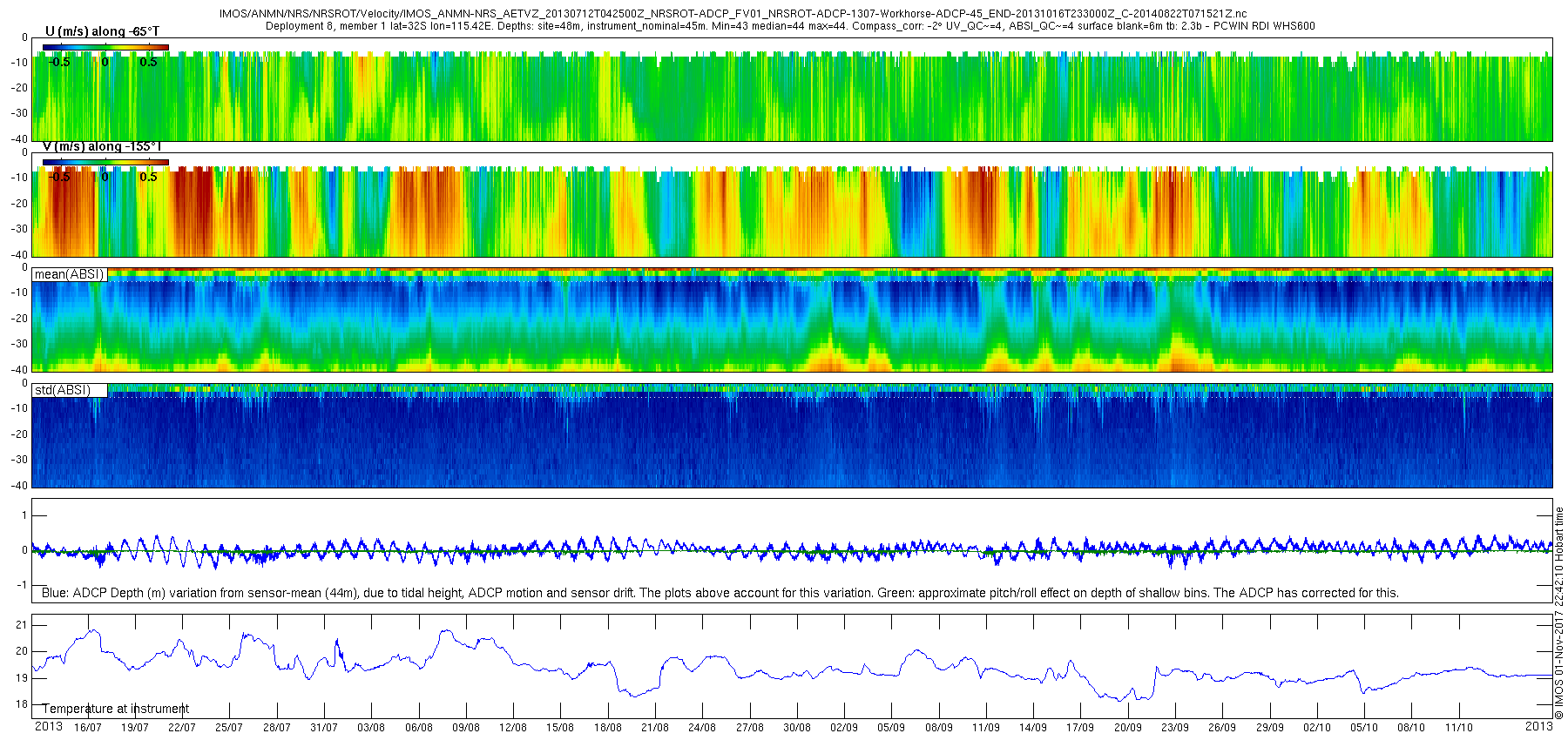Click the '26/09' date tick label
This screenshot has width=1568, height=740.
(1222, 728)
